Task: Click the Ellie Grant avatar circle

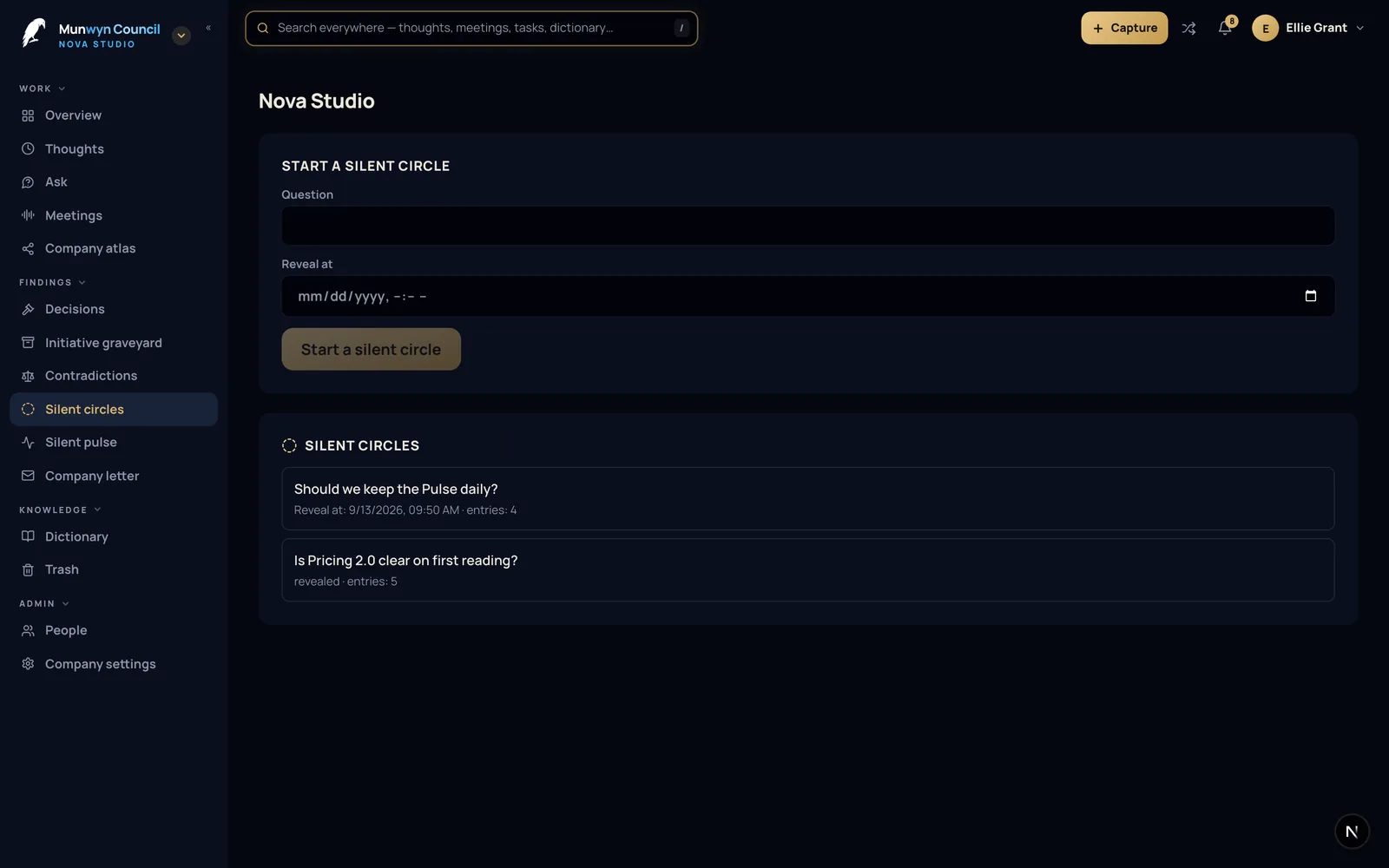Action: (1265, 28)
